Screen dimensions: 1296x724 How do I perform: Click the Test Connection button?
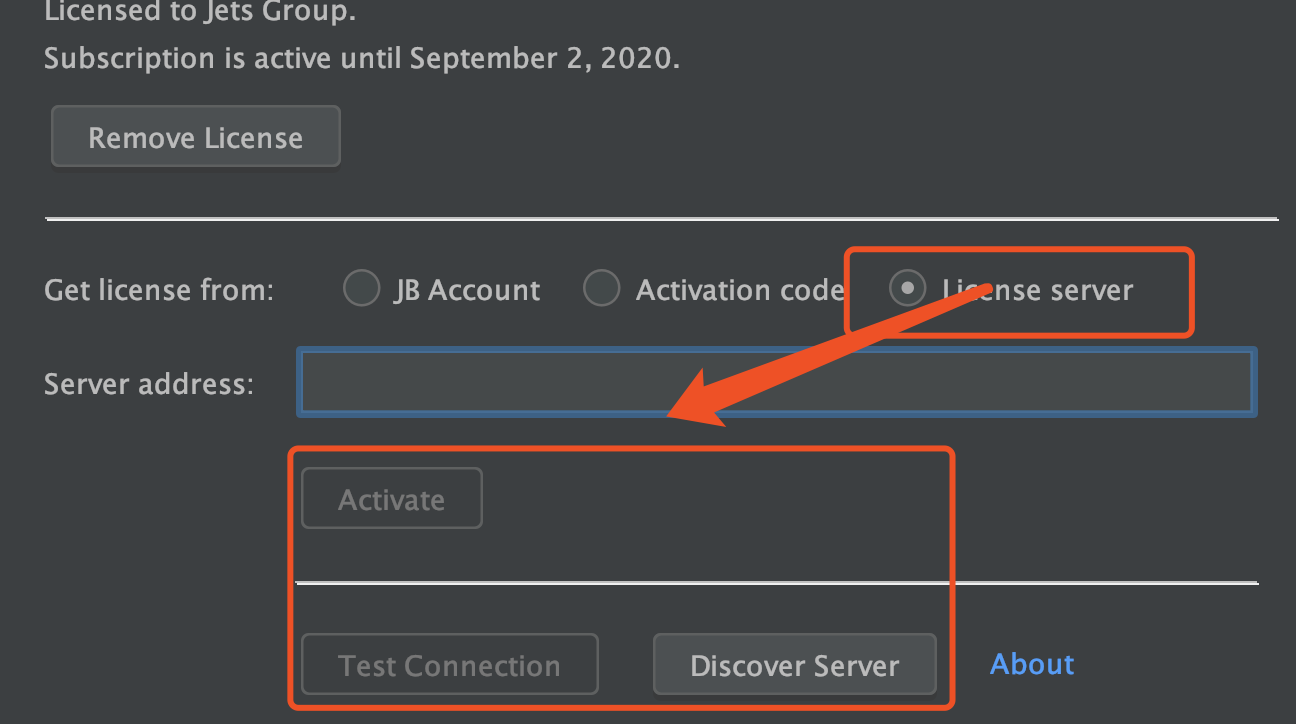point(450,665)
